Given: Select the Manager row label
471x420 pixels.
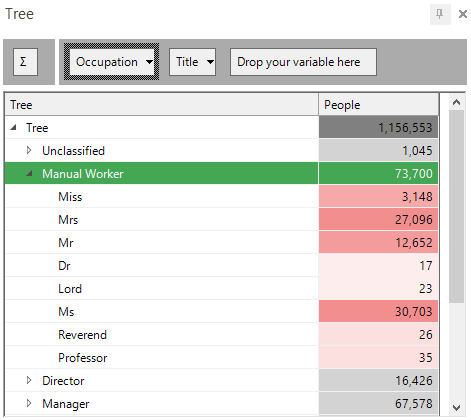Looking at the screenshot, I should point(66,404).
